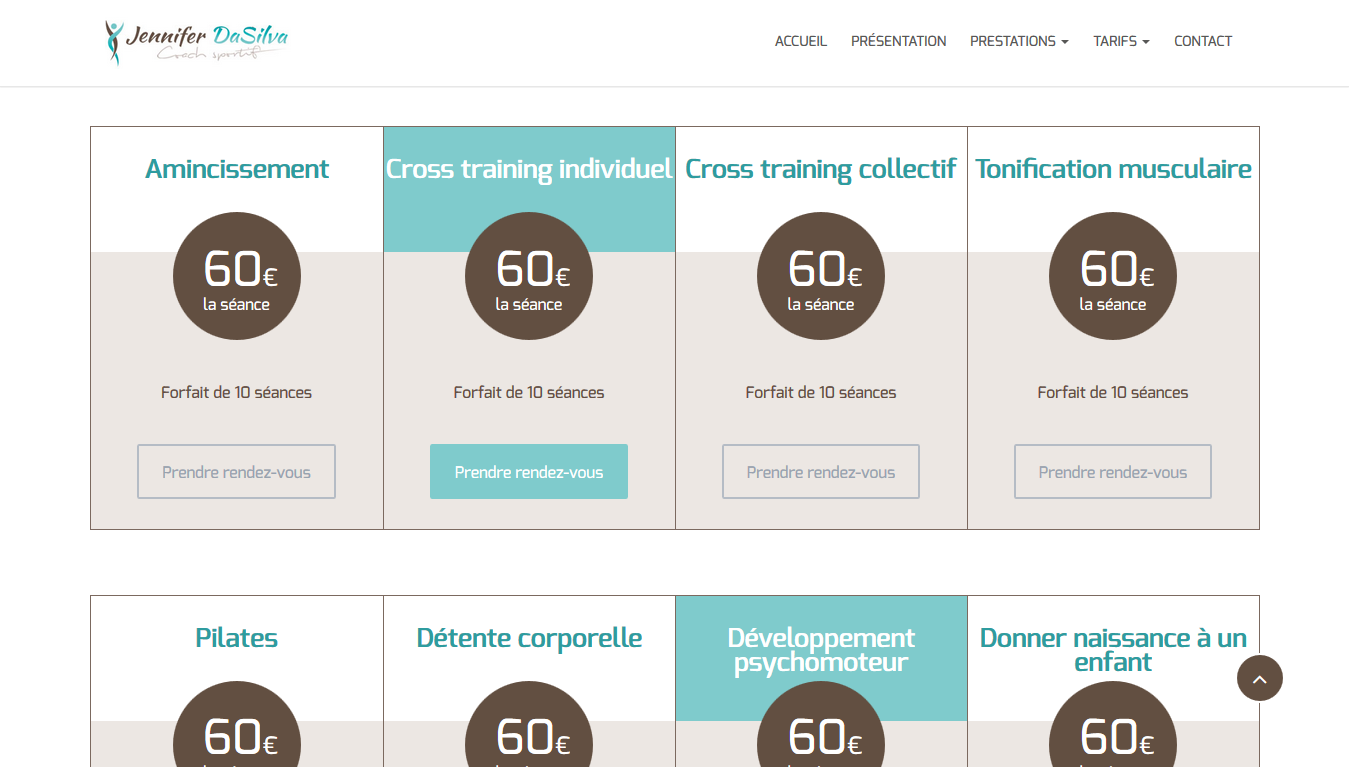This screenshot has height=767, width=1349.
Task: Go to the Présentation page
Action: tap(898, 41)
